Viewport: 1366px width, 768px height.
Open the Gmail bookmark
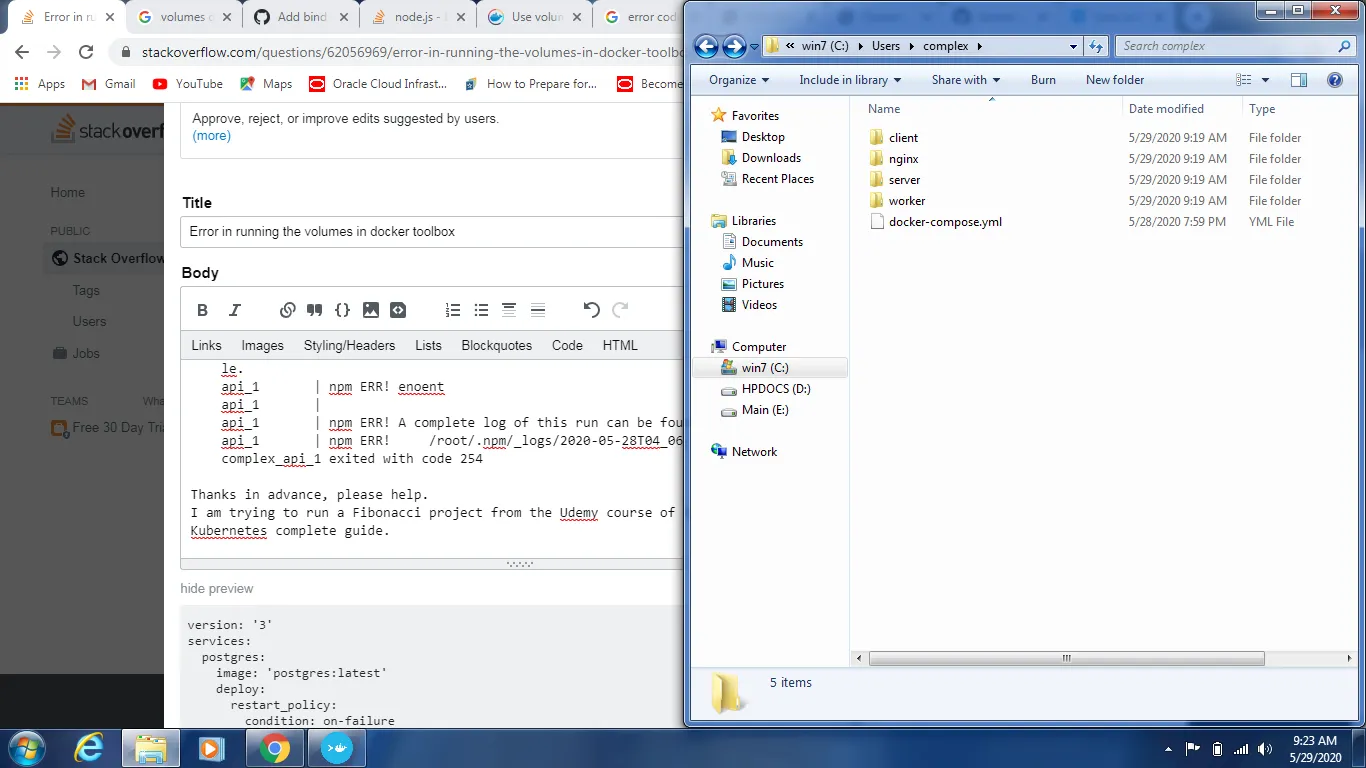coord(108,84)
